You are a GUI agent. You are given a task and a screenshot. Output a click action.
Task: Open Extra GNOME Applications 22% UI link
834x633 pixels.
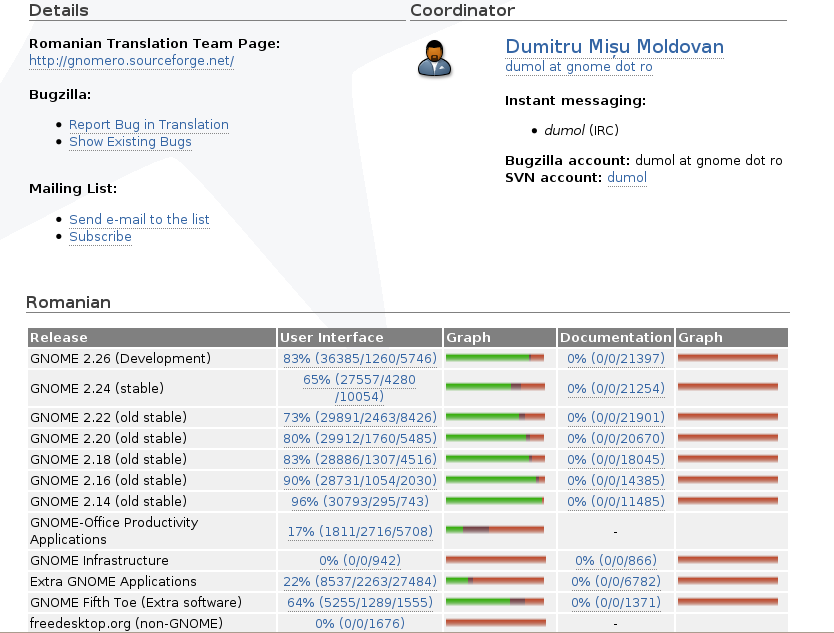coord(360,581)
